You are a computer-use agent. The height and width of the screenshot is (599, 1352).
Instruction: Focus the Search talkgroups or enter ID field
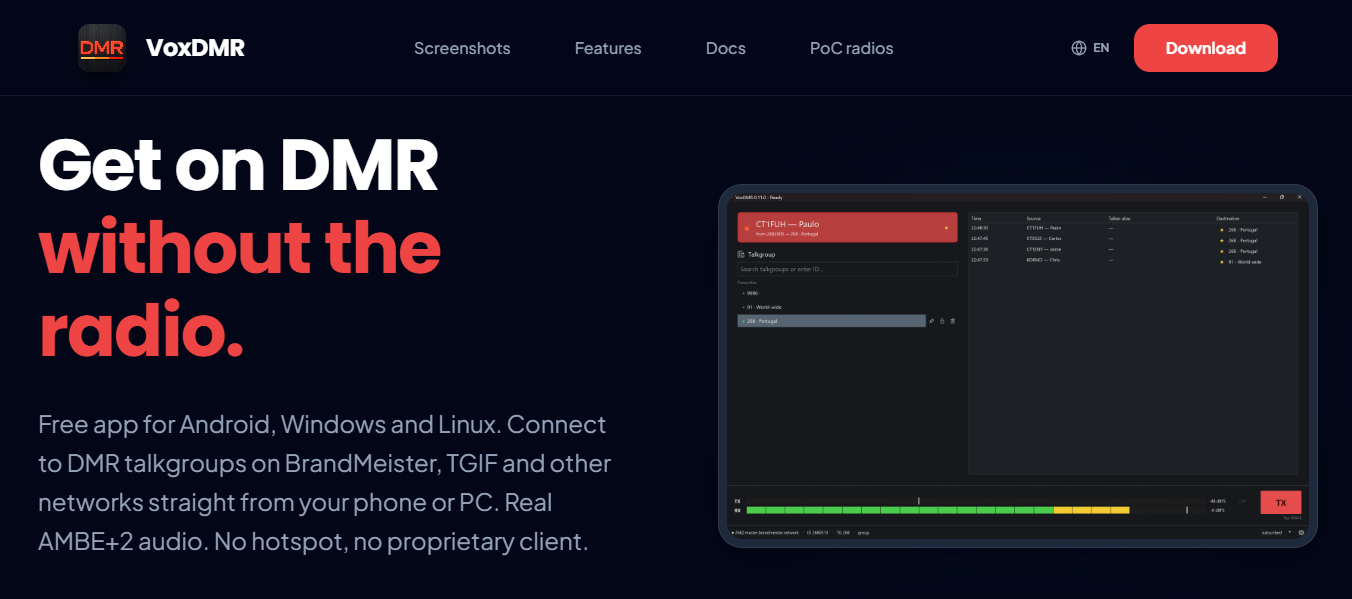847,269
